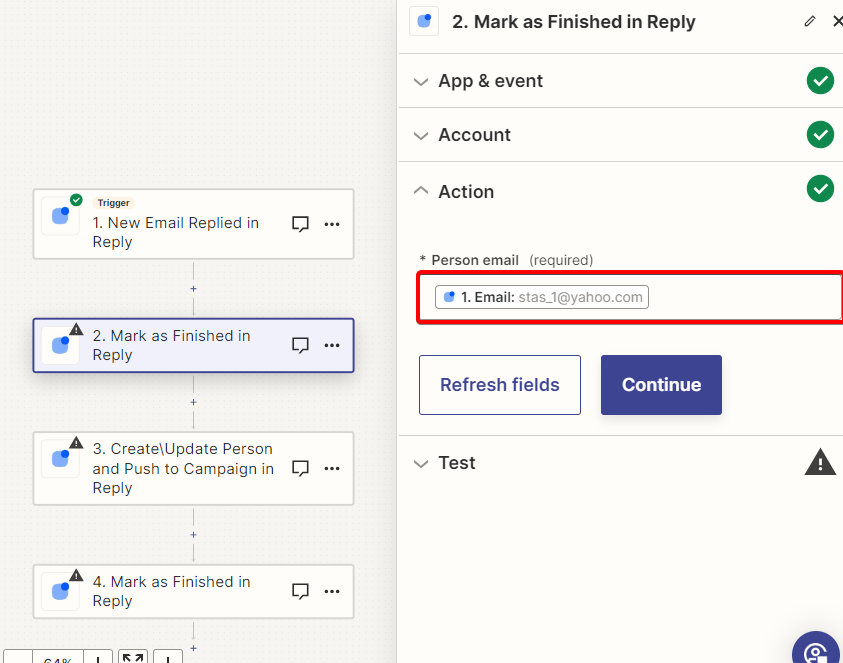Screen dimensions: 843x663
Task: Open comment icon on step 4 Mark as Finished
Action: click(x=300, y=591)
